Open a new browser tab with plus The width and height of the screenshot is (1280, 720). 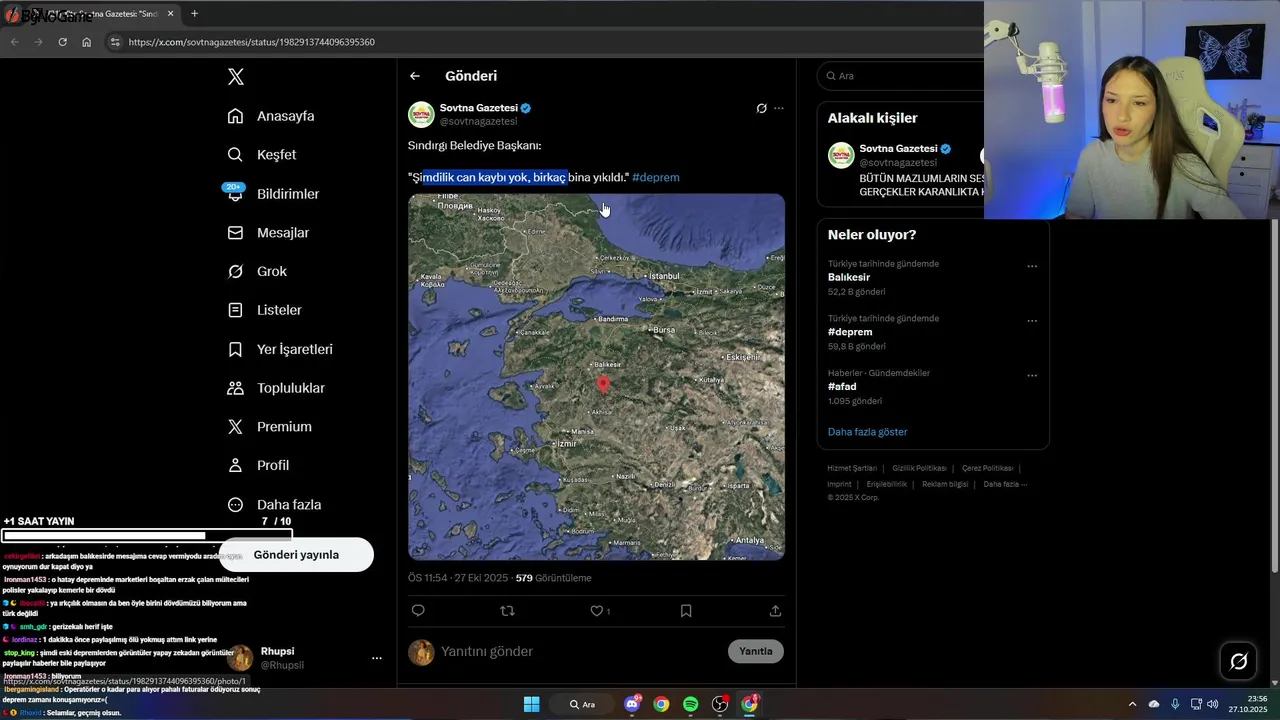click(194, 14)
